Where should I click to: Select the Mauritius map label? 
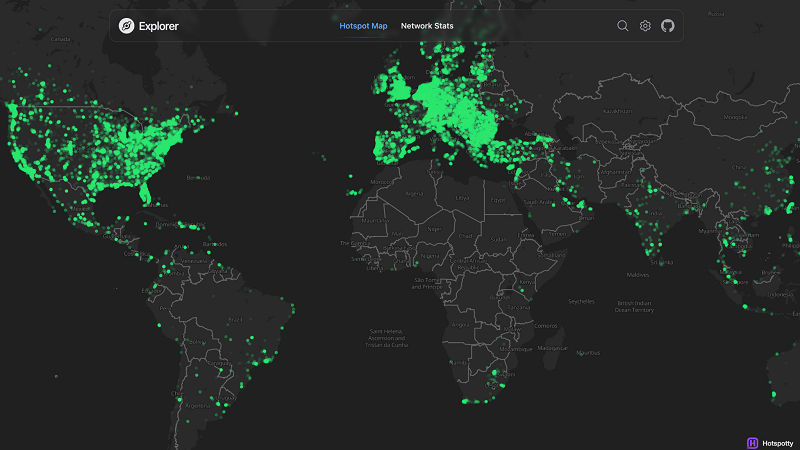[588, 352]
